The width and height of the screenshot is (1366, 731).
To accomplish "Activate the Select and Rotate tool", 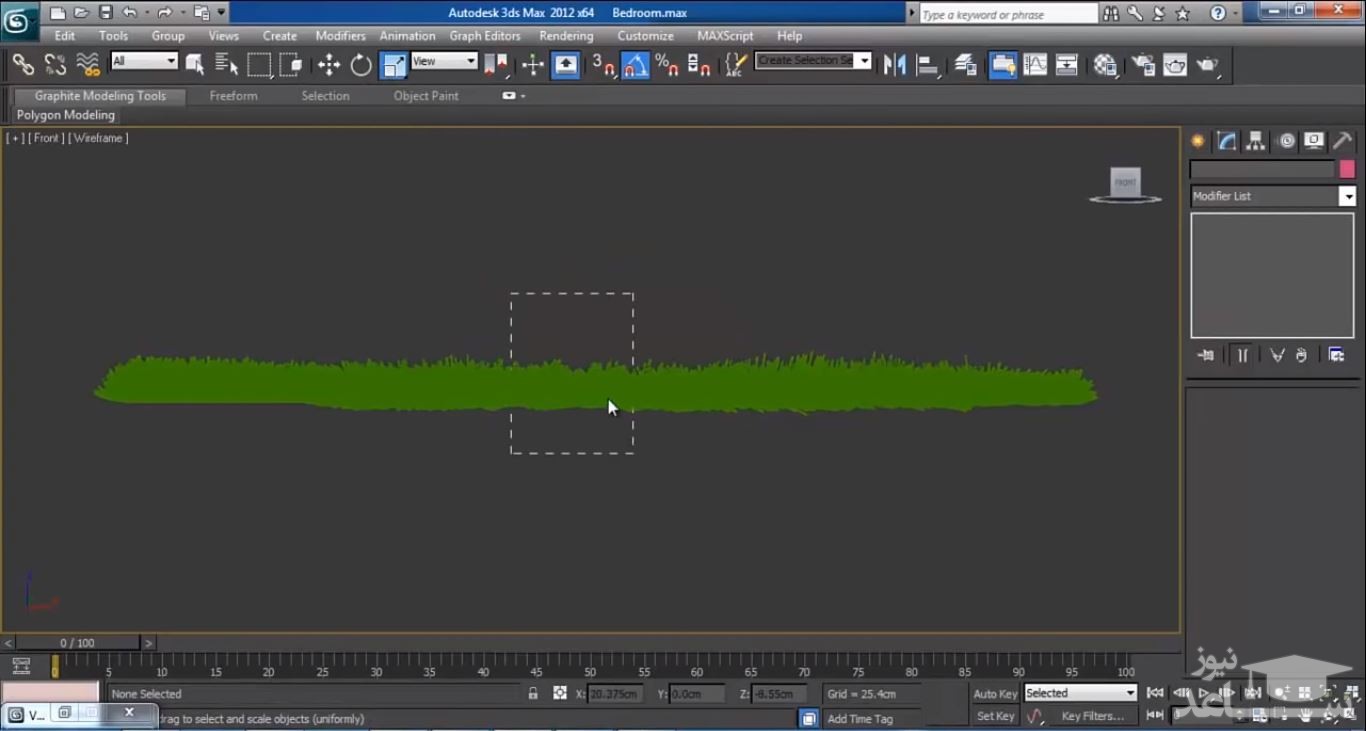I will (361, 65).
